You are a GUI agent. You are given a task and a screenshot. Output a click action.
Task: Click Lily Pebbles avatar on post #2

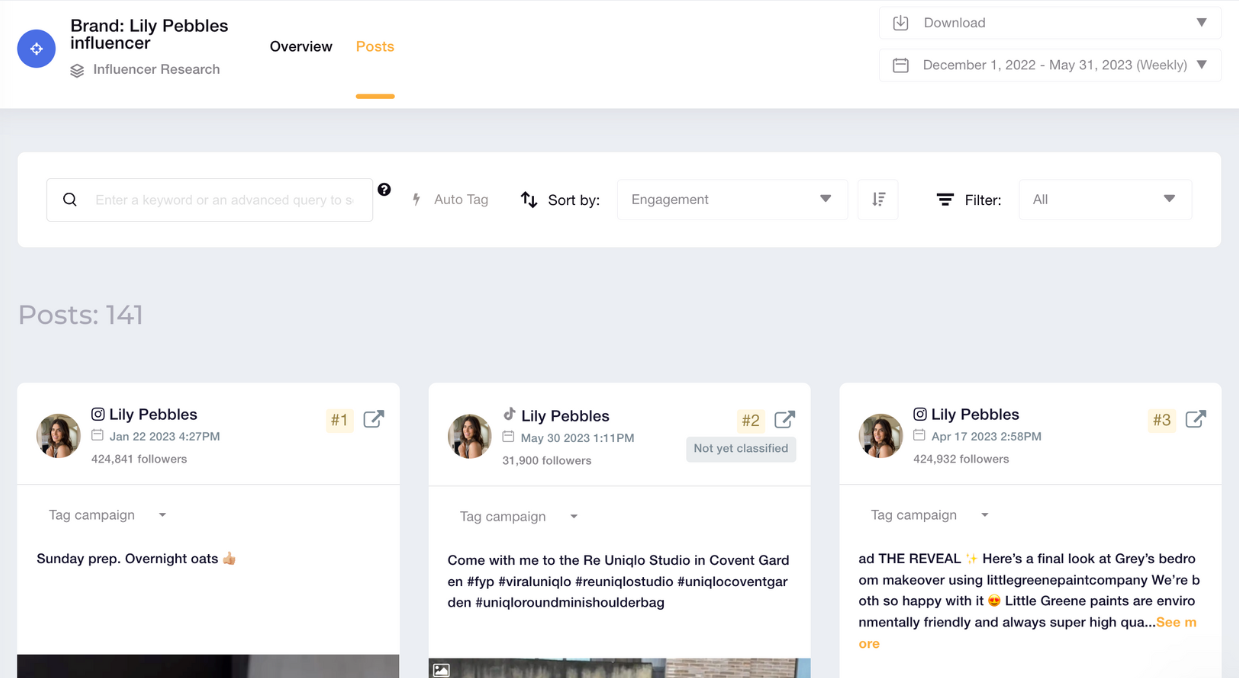click(x=470, y=436)
